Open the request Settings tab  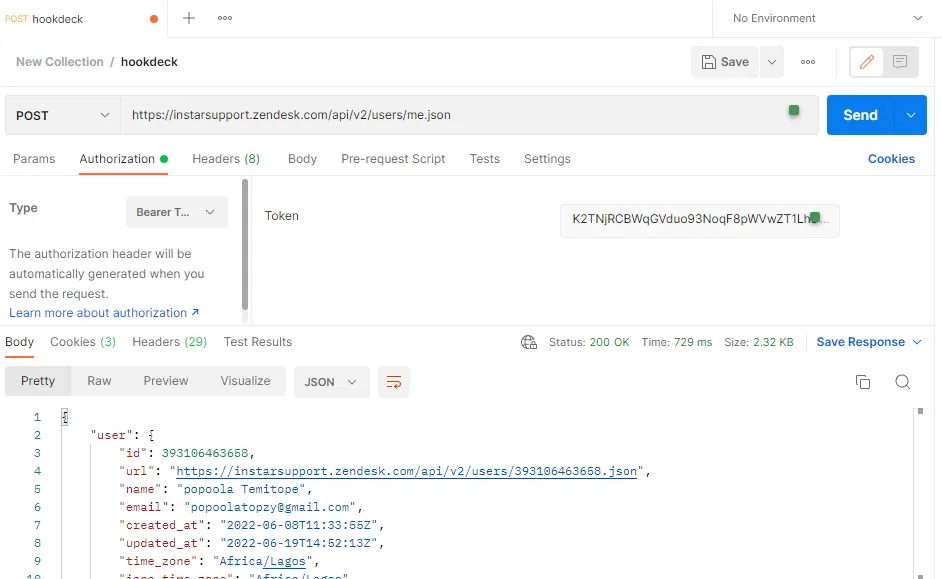(x=547, y=159)
